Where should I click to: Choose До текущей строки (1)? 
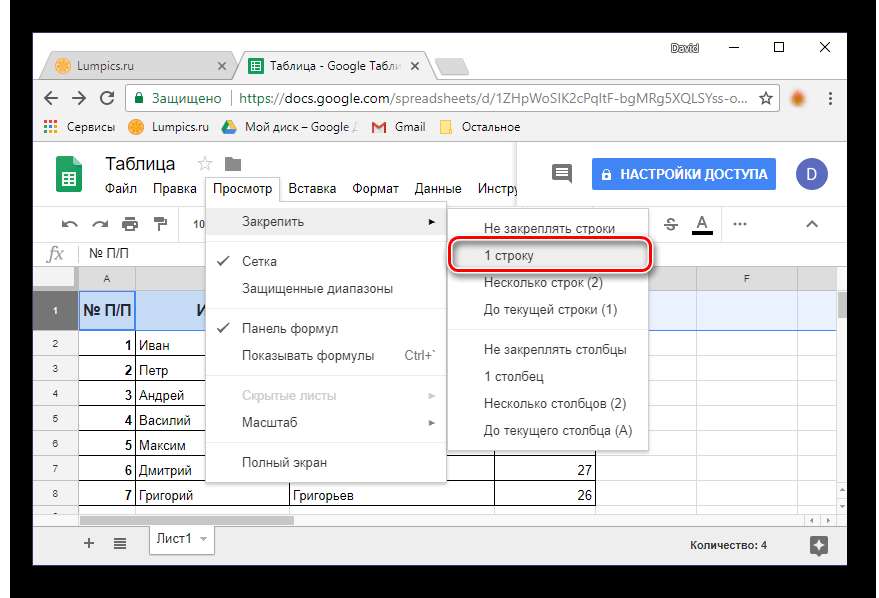tap(548, 309)
